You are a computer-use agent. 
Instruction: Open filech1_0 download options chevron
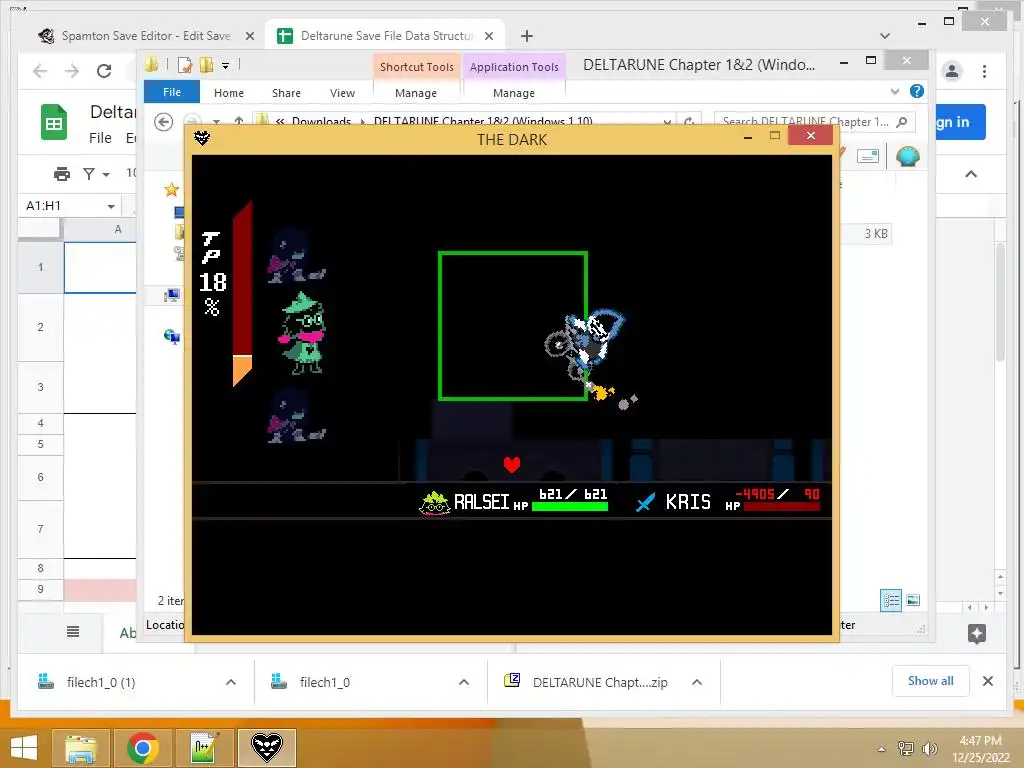(464, 682)
